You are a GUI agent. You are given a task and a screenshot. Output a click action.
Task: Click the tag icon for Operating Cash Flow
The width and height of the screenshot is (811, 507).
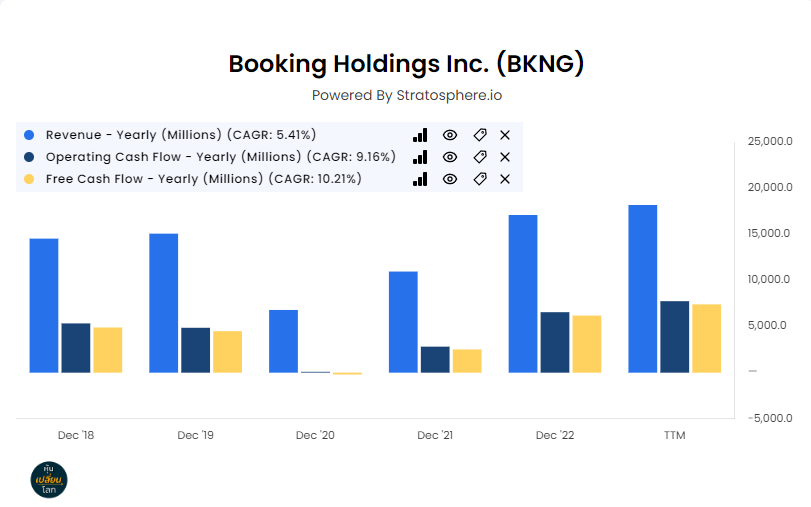point(480,157)
